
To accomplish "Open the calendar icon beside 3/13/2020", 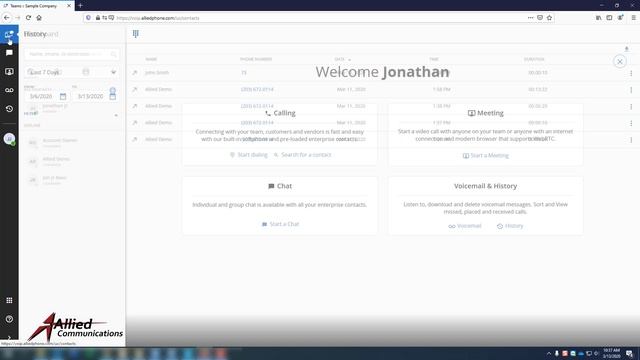I will tap(113, 96).
